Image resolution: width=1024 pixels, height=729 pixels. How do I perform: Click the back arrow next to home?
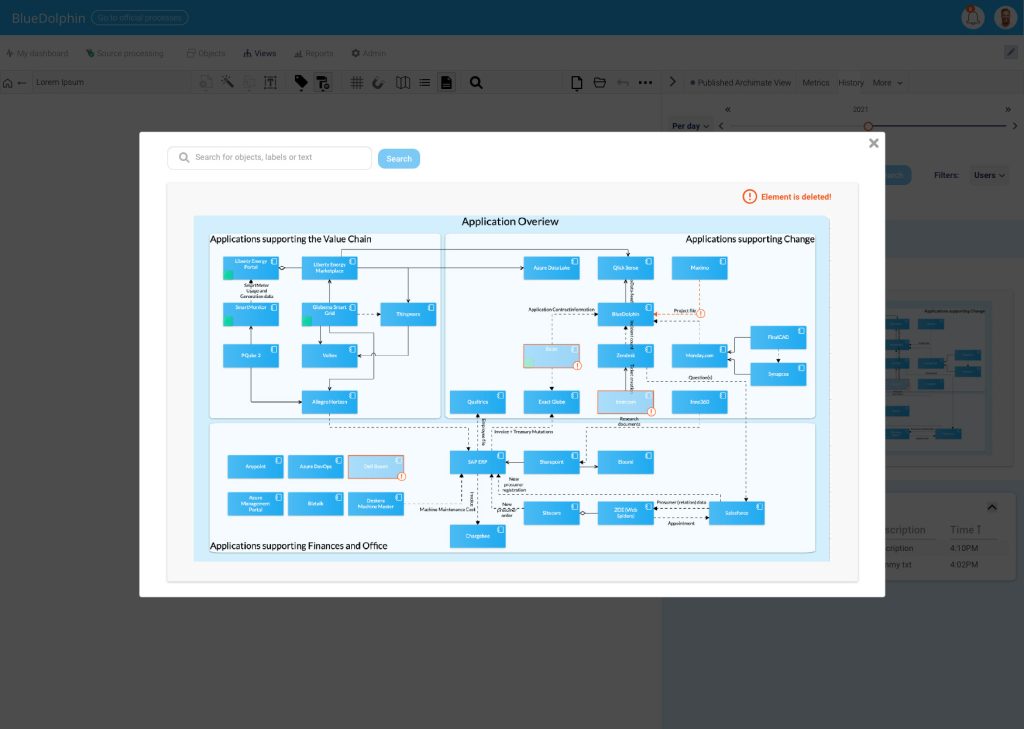tap(22, 83)
